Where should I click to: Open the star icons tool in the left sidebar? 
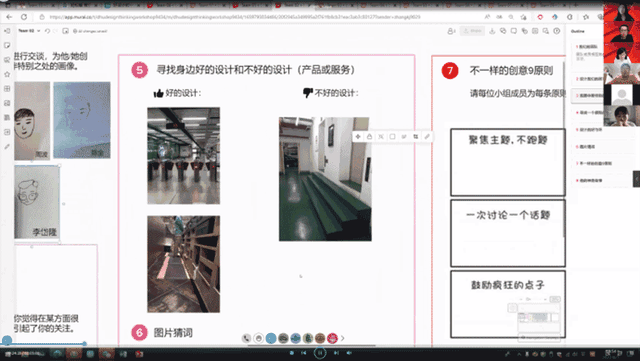pos(7,74)
